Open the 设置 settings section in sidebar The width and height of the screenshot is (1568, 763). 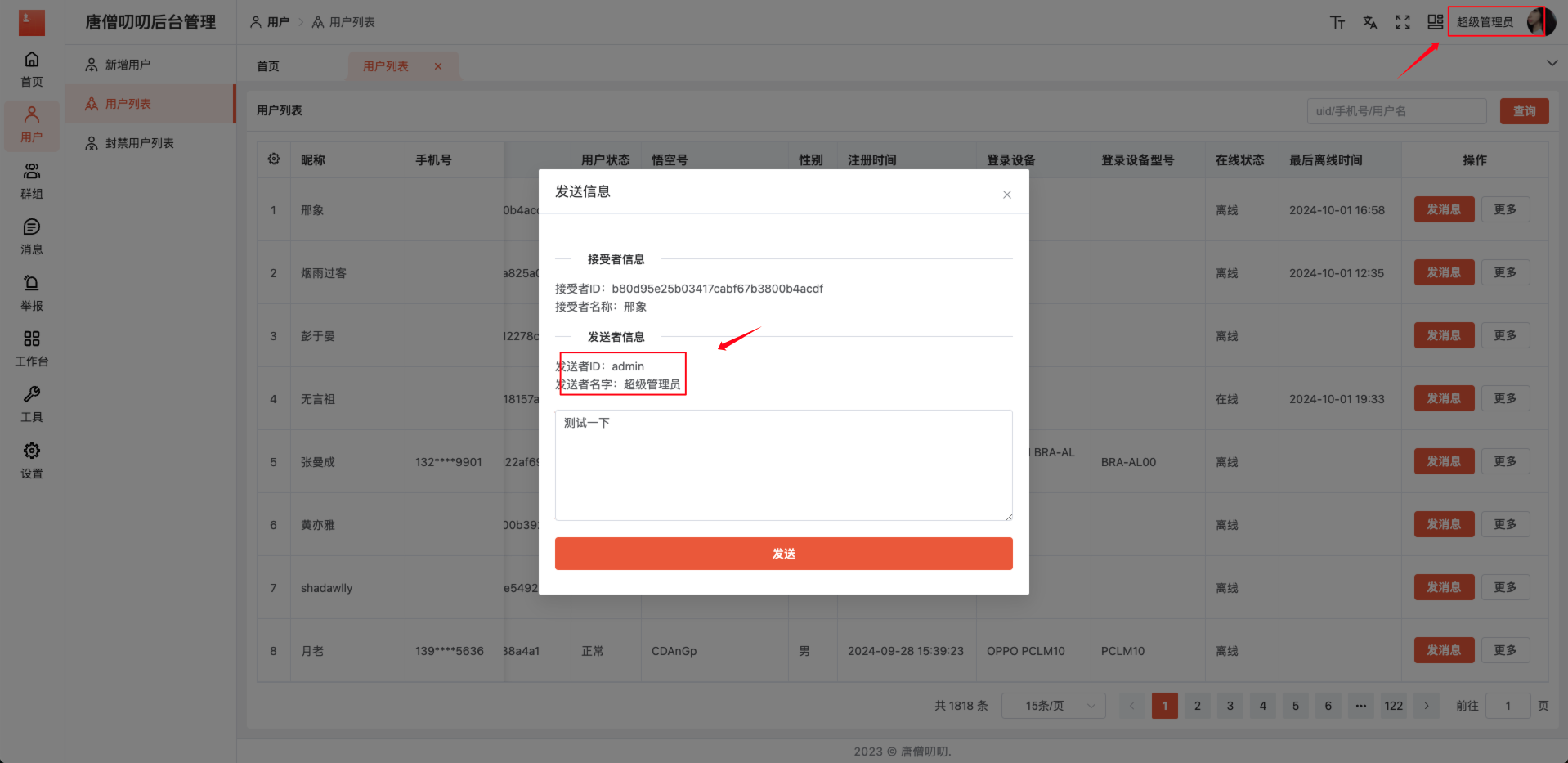point(31,460)
